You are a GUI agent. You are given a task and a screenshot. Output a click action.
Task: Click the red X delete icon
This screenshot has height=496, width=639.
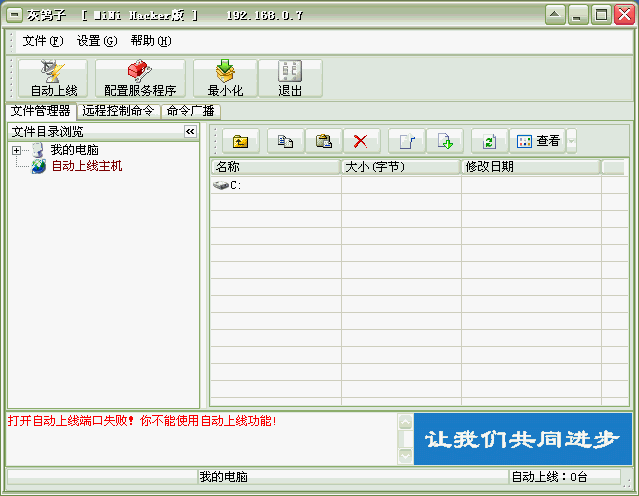(361, 141)
